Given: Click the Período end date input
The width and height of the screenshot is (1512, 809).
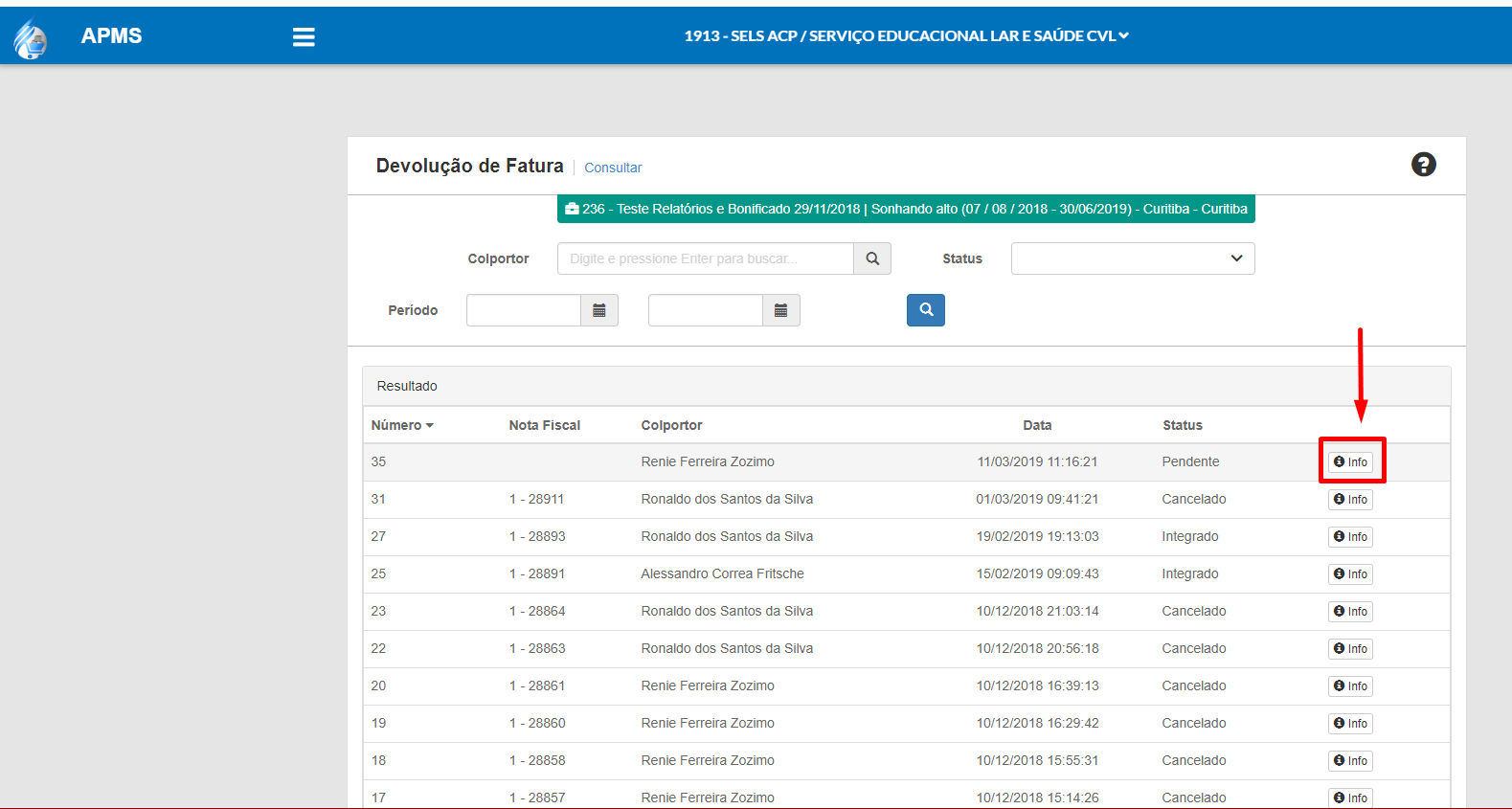Looking at the screenshot, I should pos(706,310).
